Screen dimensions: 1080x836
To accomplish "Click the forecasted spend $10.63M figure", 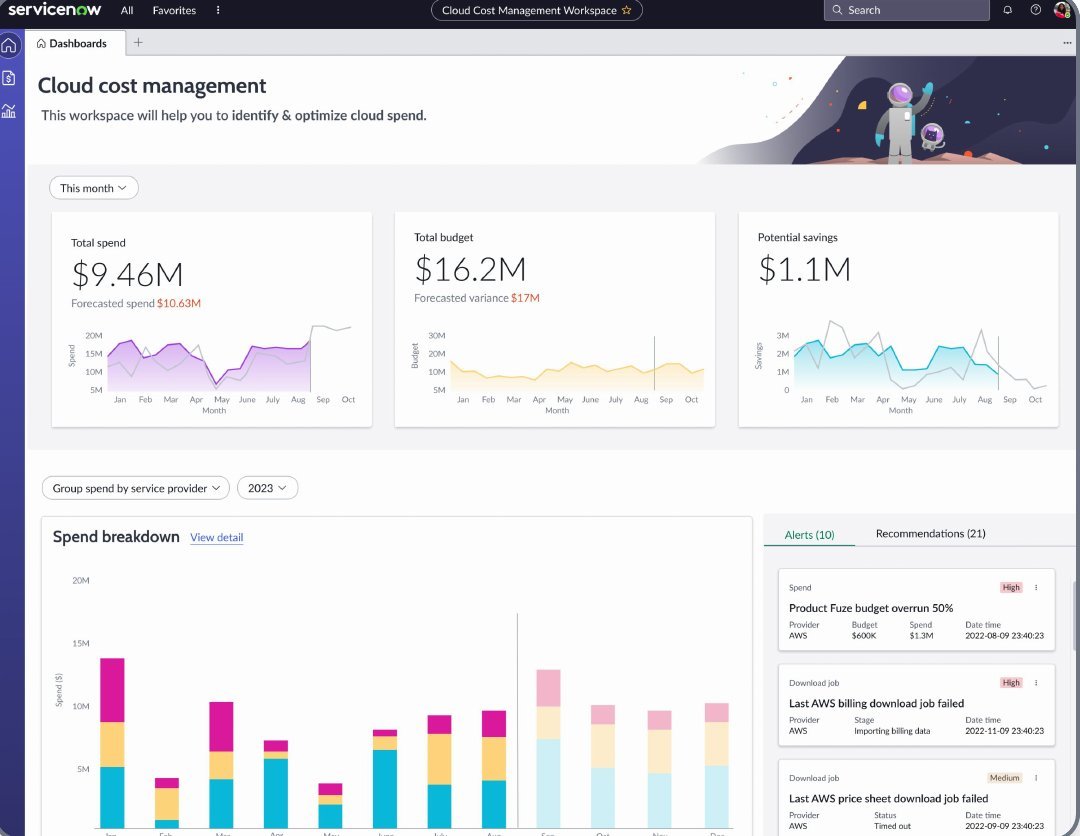I will [178, 303].
